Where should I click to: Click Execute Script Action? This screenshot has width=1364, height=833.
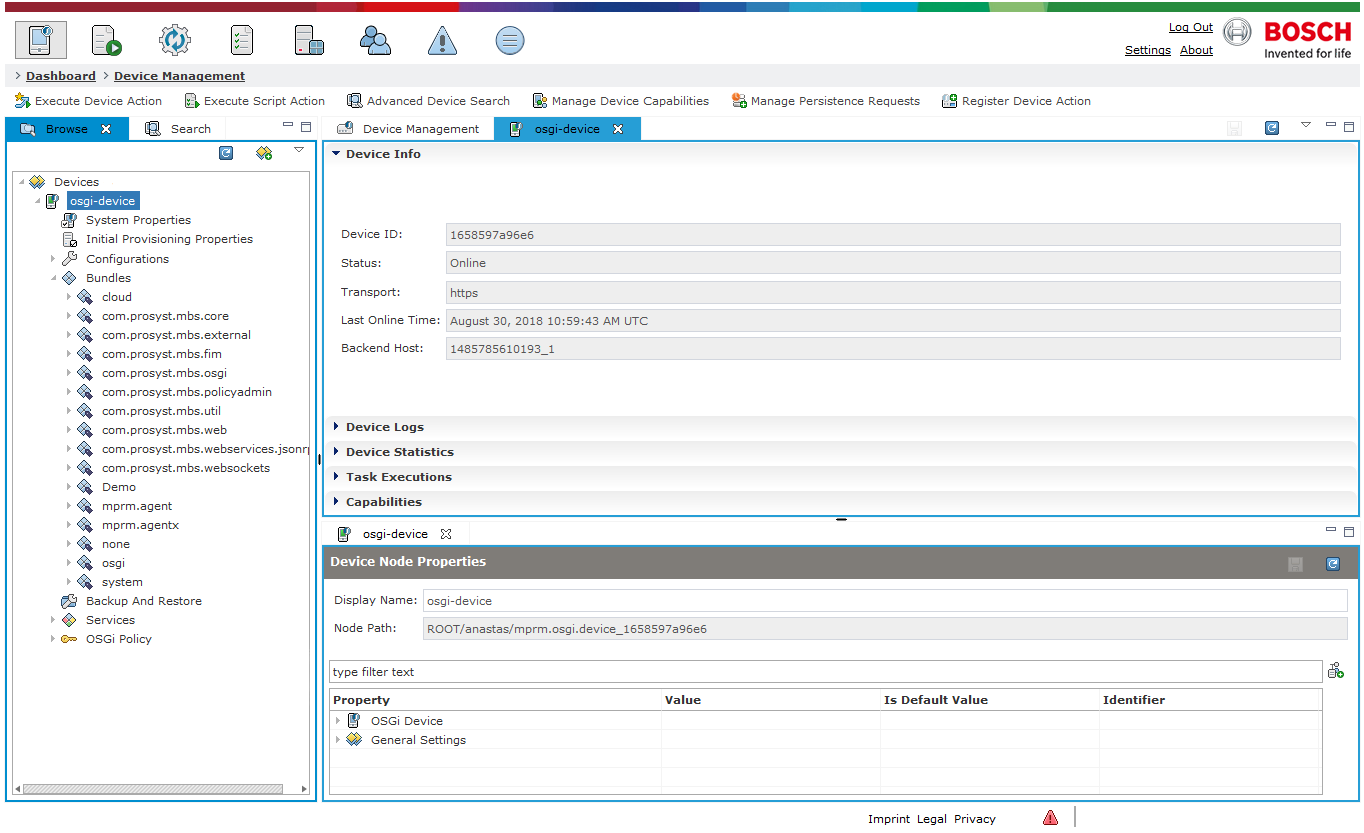coord(255,101)
